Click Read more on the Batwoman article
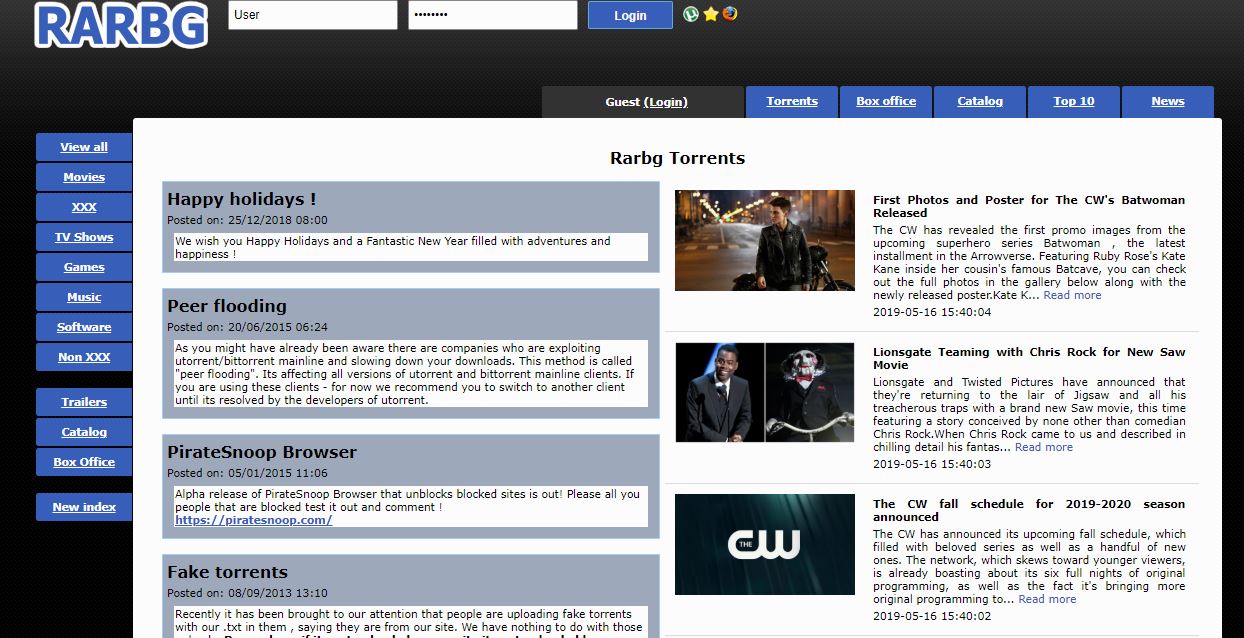 (x=1072, y=295)
